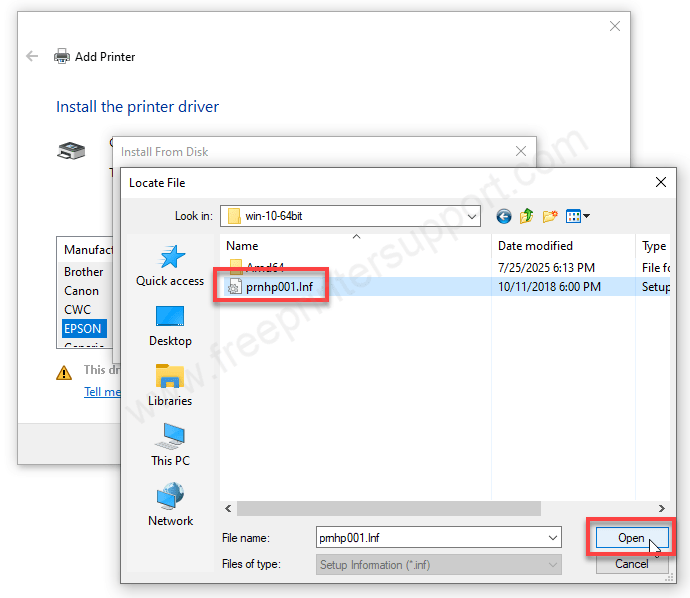The height and width of the screenshot is (598, 690).
Task: Click the Back navigation icon in Locate File
Action: coord(503,216)
